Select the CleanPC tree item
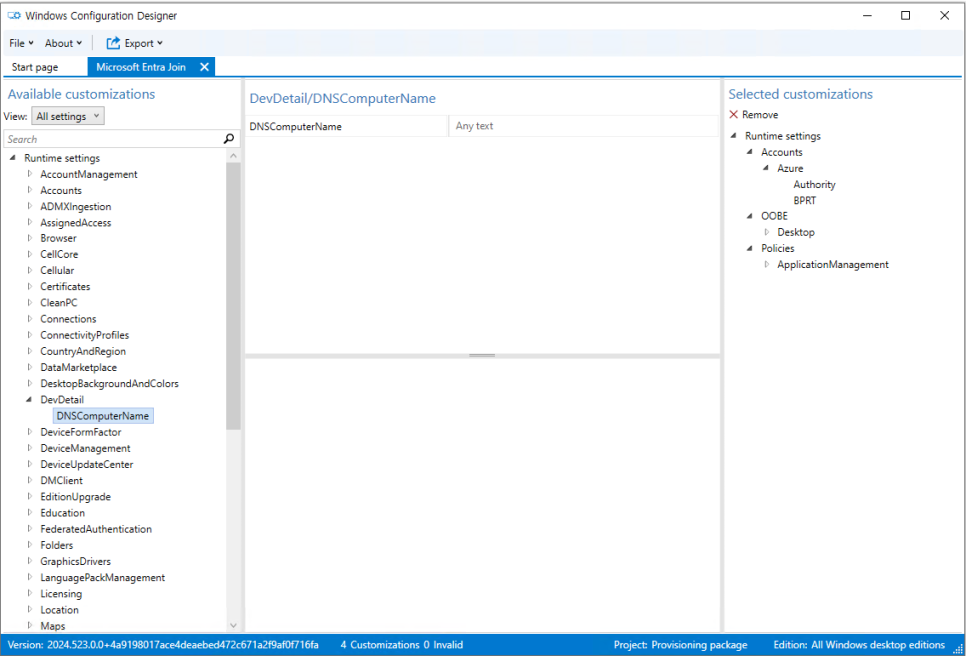 click(x=59, y=302)
